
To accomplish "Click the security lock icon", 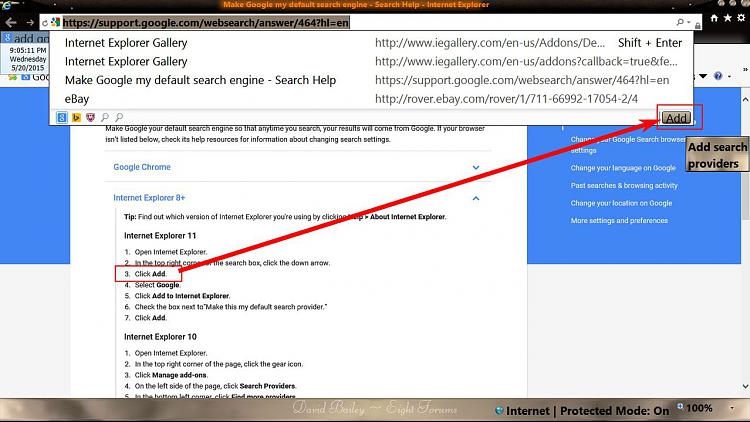I will pyautogui.click(x=698, y=25).
